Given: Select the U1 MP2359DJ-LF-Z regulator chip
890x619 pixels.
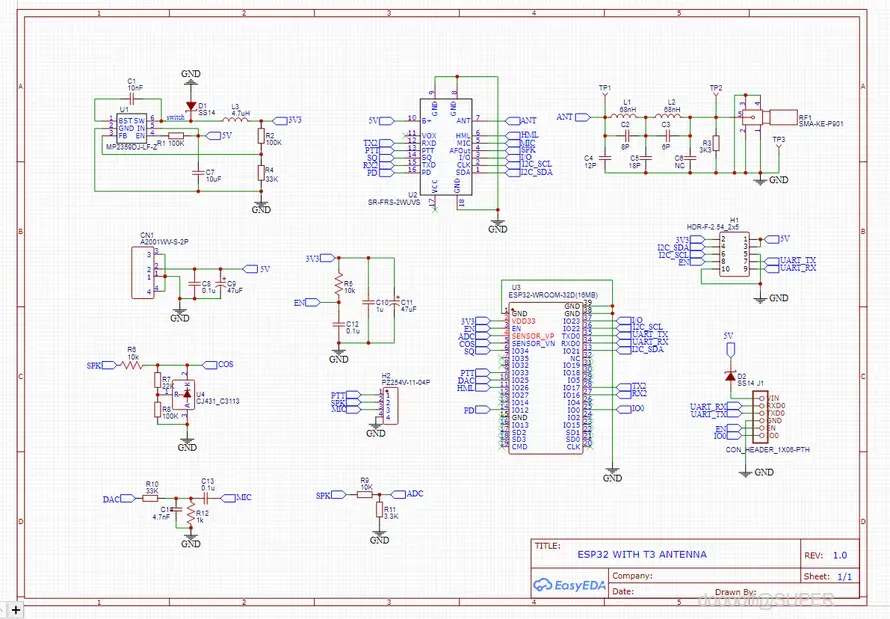Looking at the screenshot, I should 131,128.
